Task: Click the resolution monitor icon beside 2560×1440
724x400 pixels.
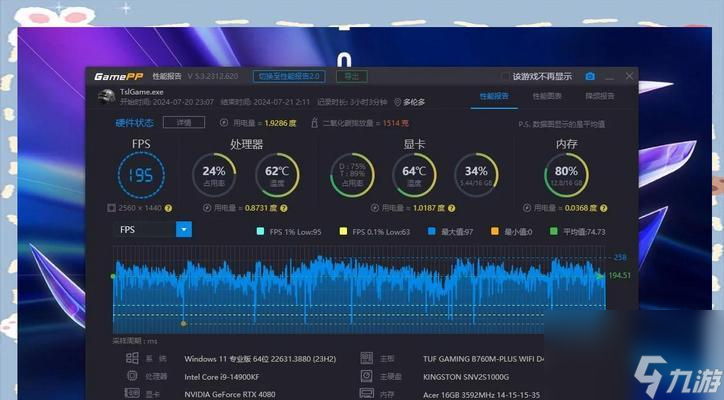Action: 111,208
